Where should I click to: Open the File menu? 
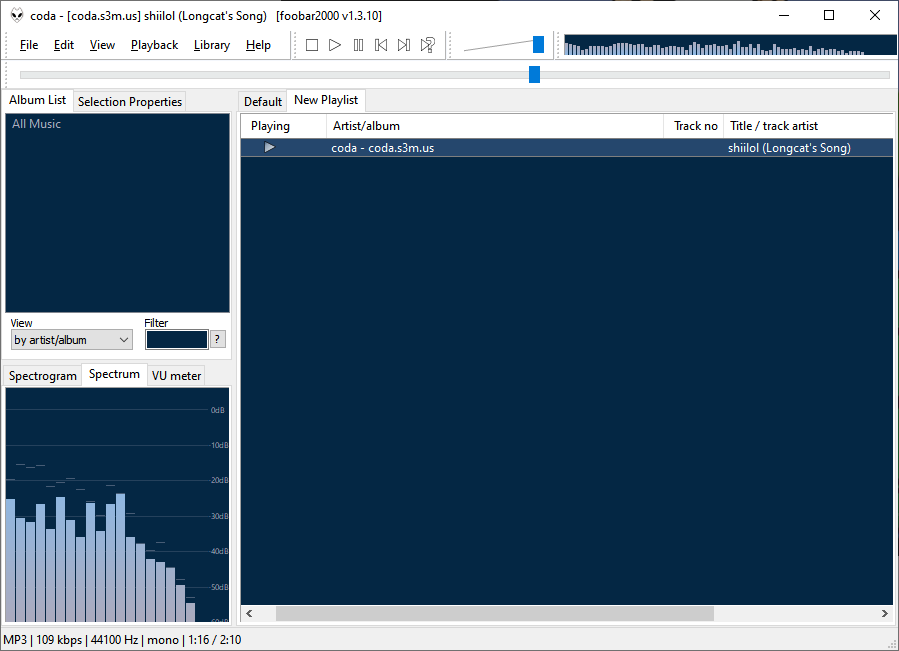29,45
